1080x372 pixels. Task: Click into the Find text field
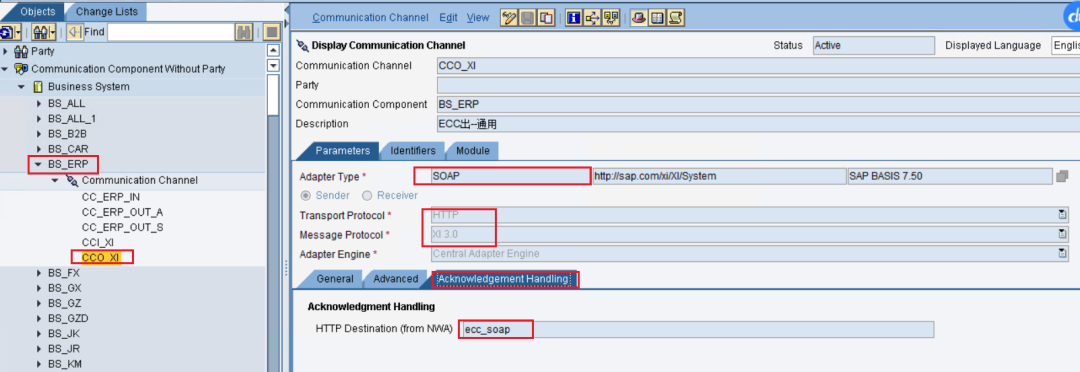point(171,32)
